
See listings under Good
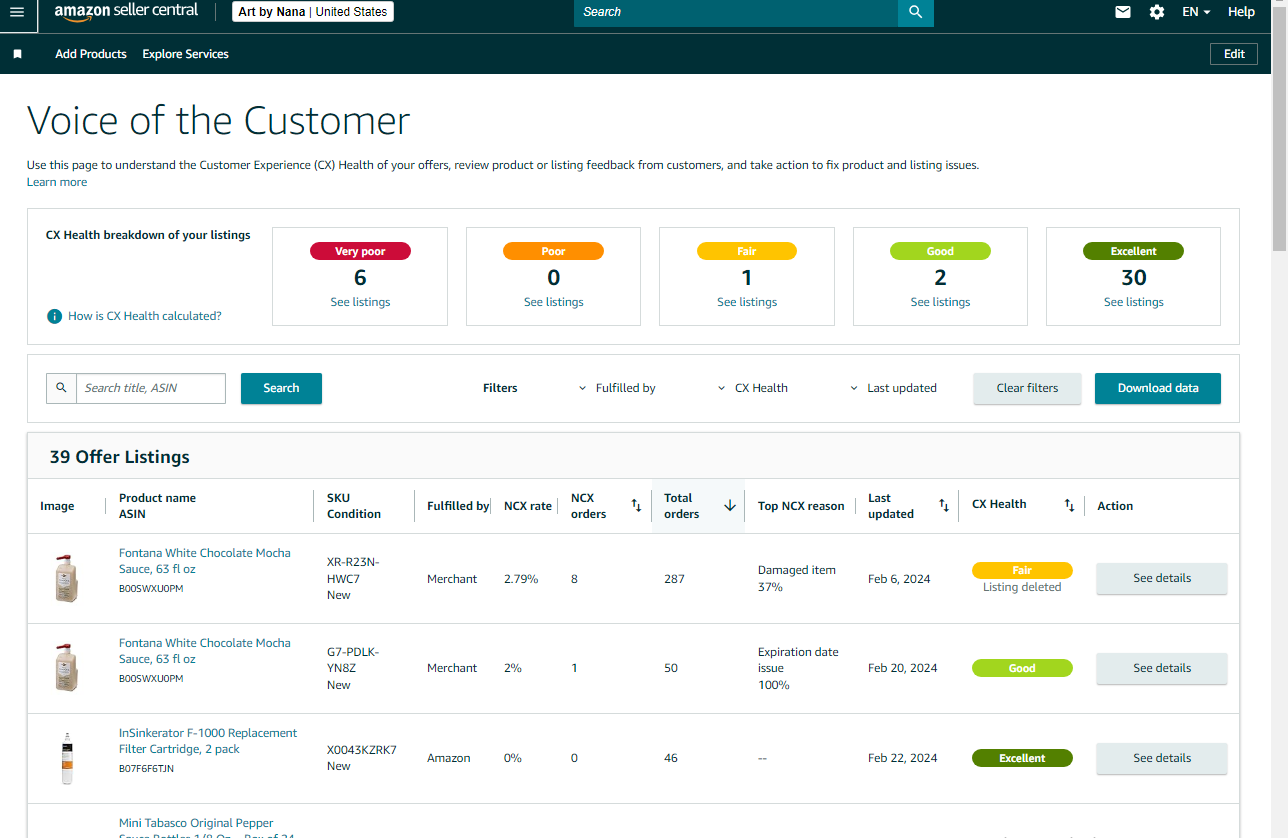[x=940, y=302]
